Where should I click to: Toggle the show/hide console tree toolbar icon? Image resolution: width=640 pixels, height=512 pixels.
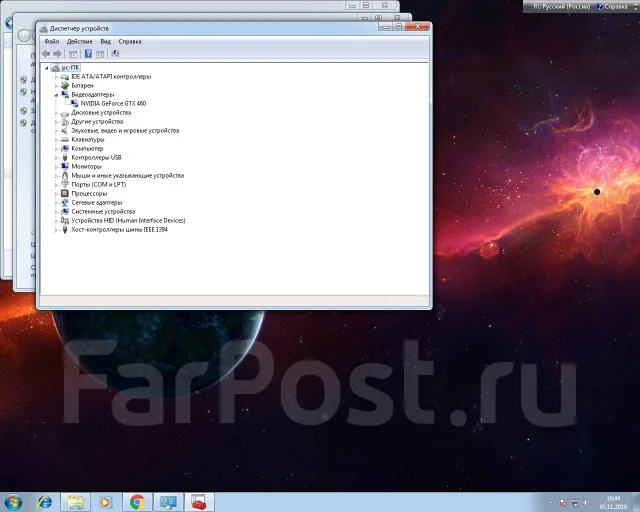tap(73, 54)
